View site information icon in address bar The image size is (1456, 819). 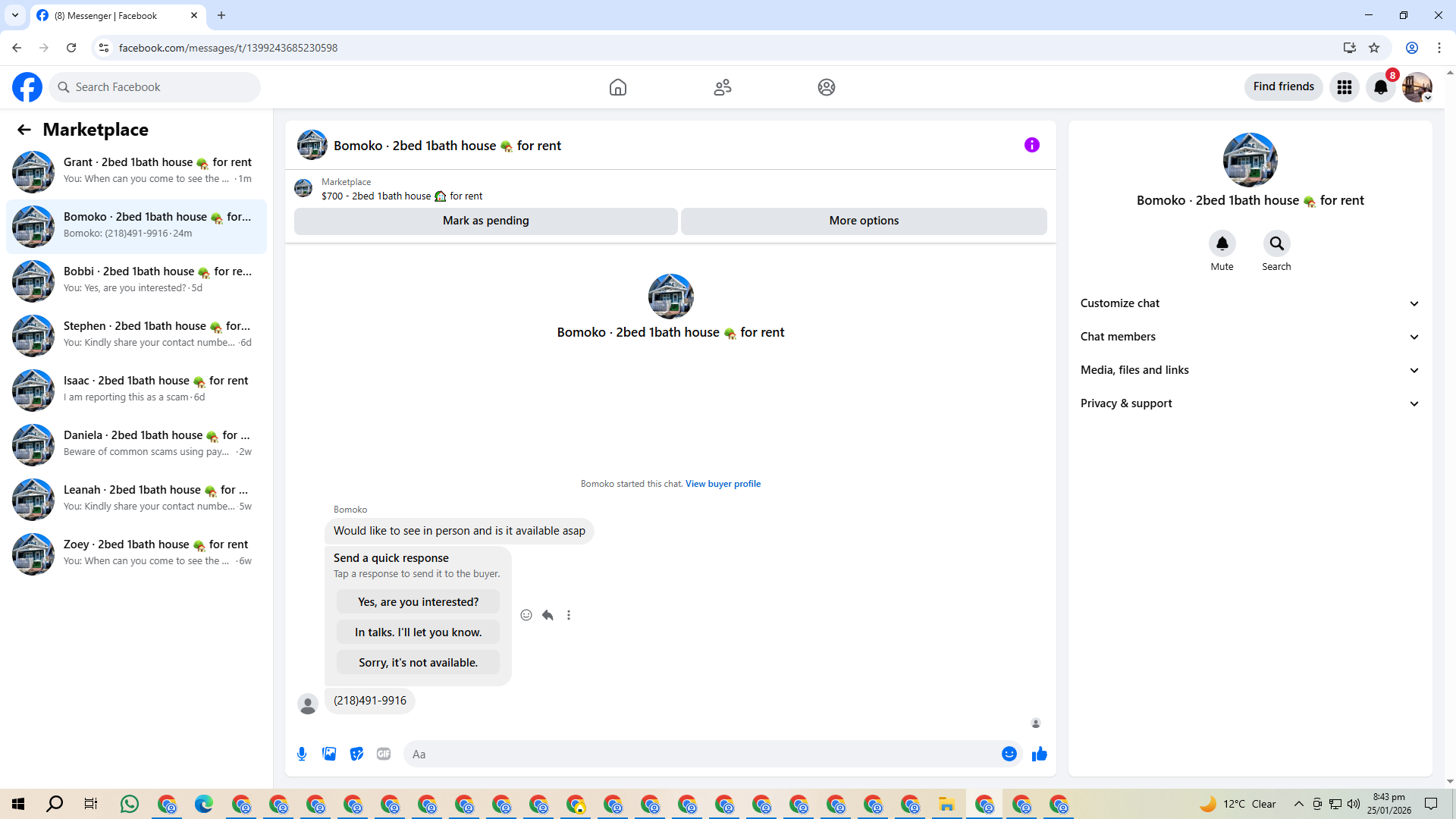point(104,48)
